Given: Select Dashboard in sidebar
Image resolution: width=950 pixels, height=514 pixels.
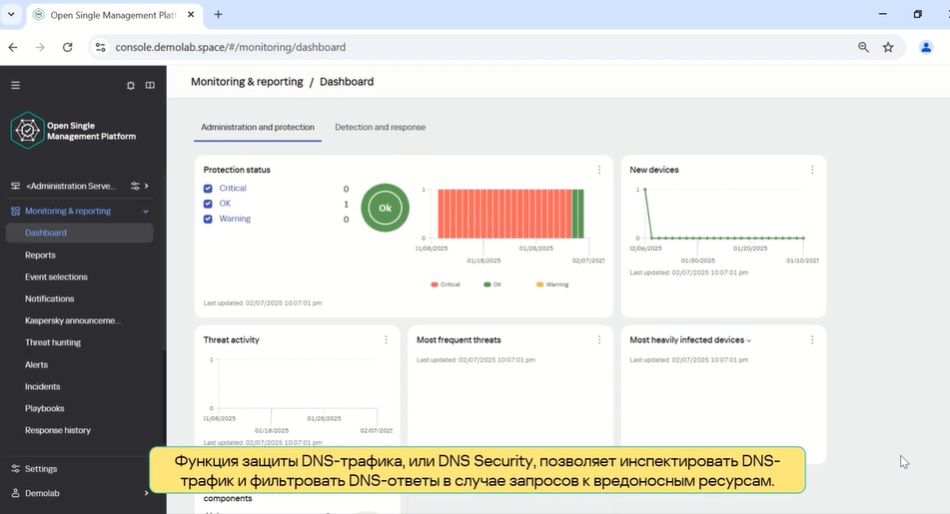Looking at the screenshot, I should coord(79,233).
